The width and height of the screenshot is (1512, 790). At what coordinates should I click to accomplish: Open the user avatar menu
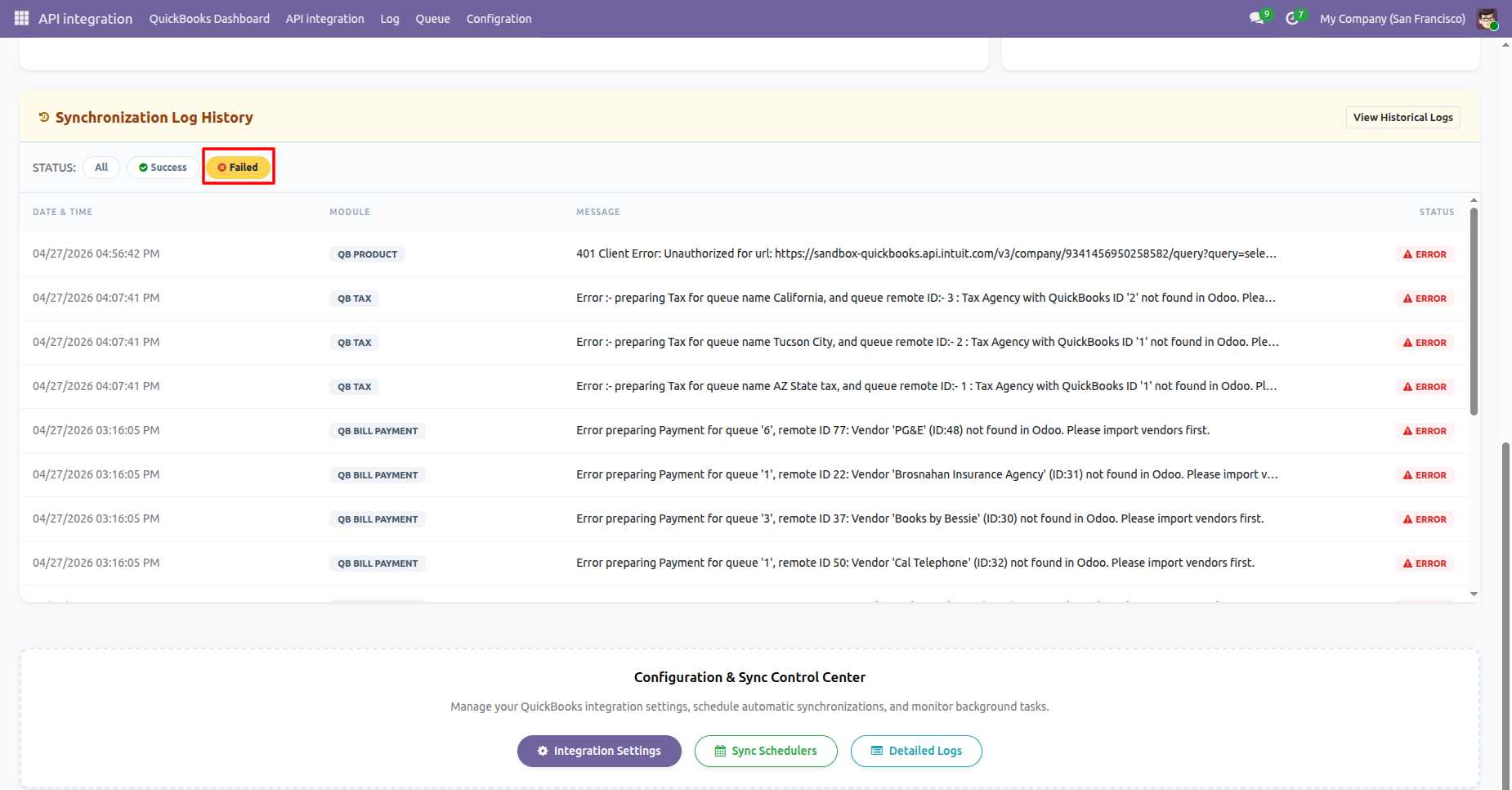pyautogui.click(x=1487, y=19)
